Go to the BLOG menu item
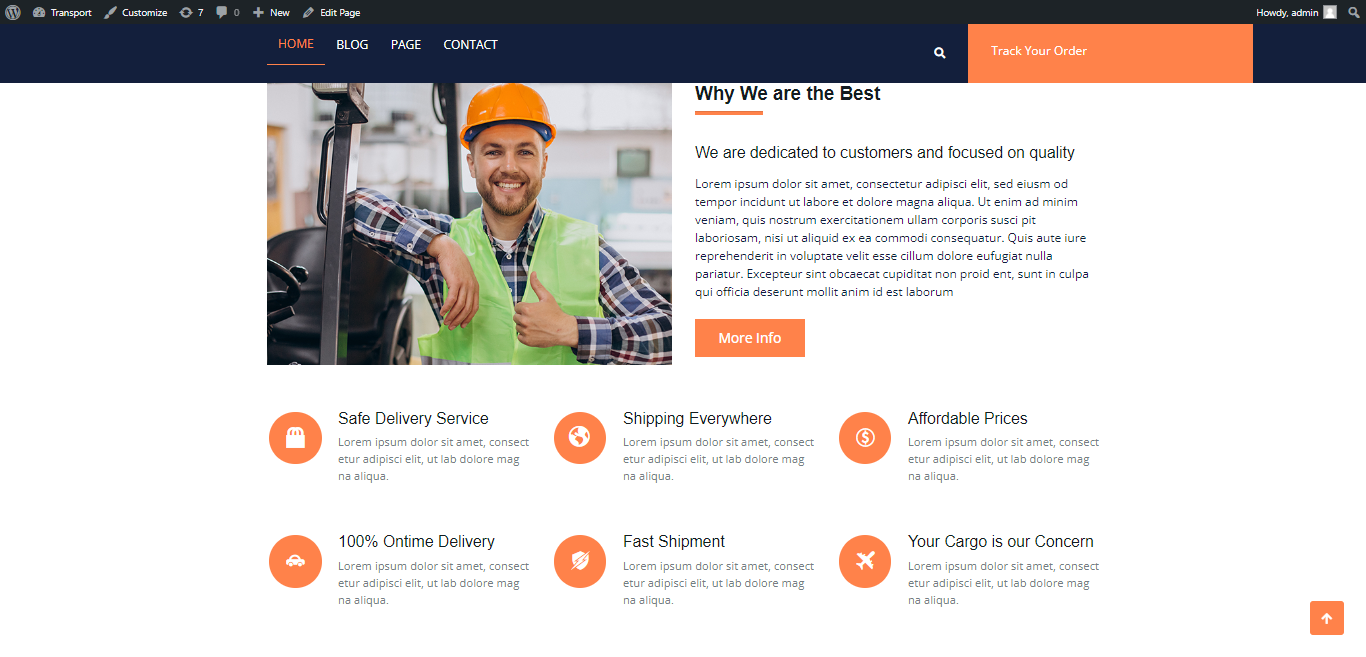The image size is (1366, 657). coord(352,45)
